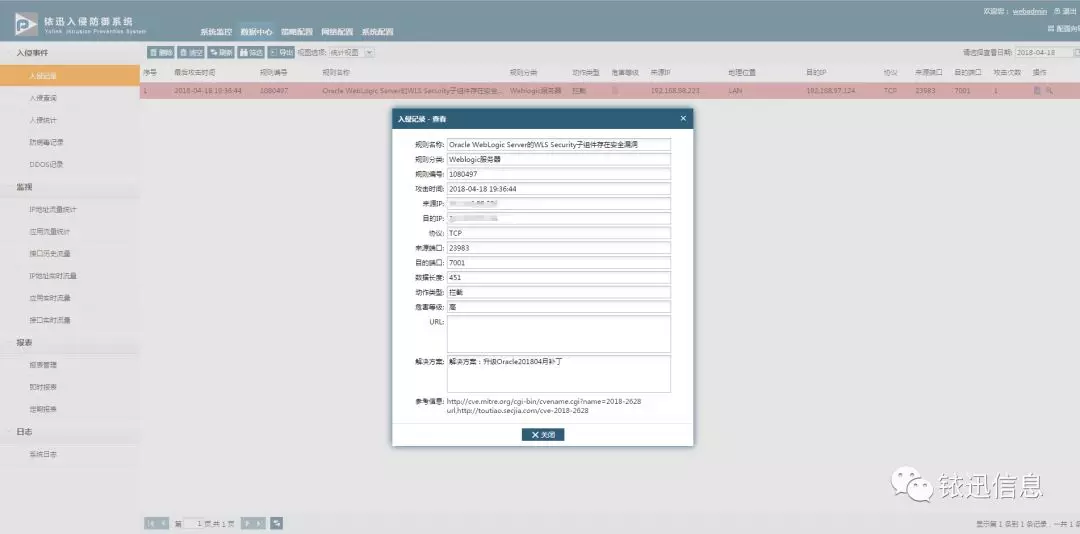Open 接口实时流量 in the sidebar
Viewport: 1080px width, 534px height.
pyautogui.click(x=70, y=320)
